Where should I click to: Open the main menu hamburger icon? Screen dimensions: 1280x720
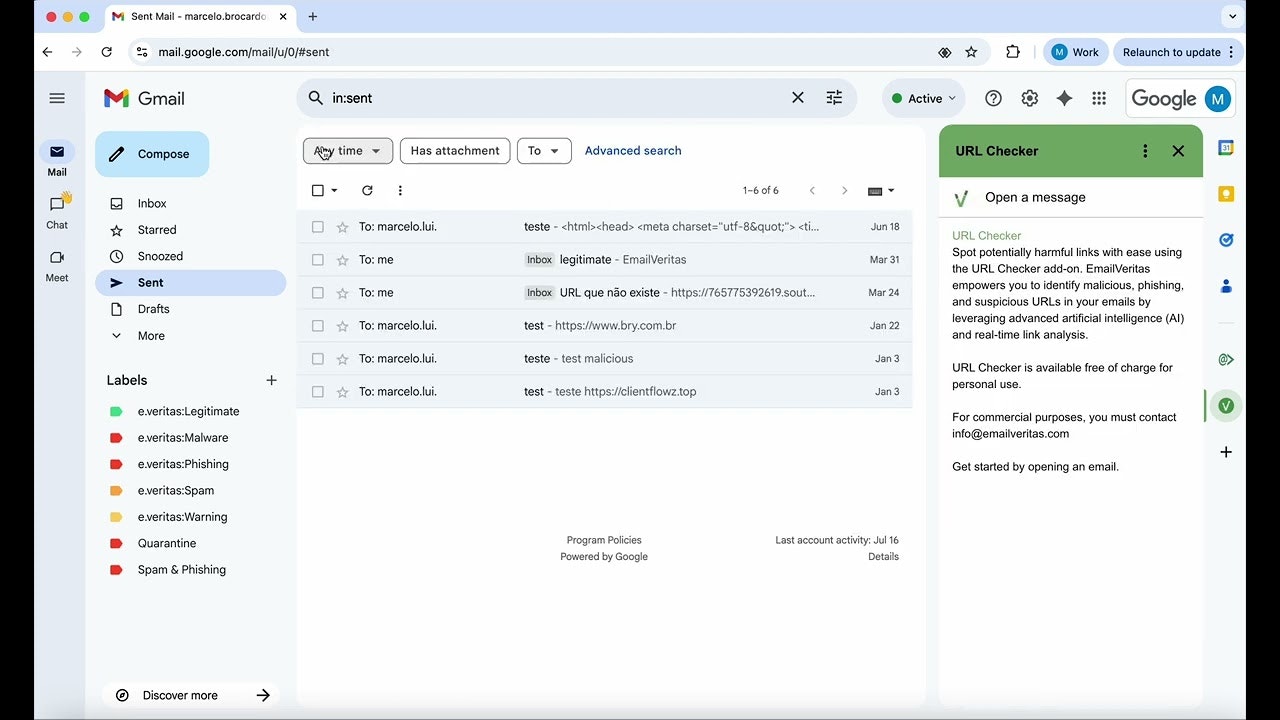pos(57,98)
